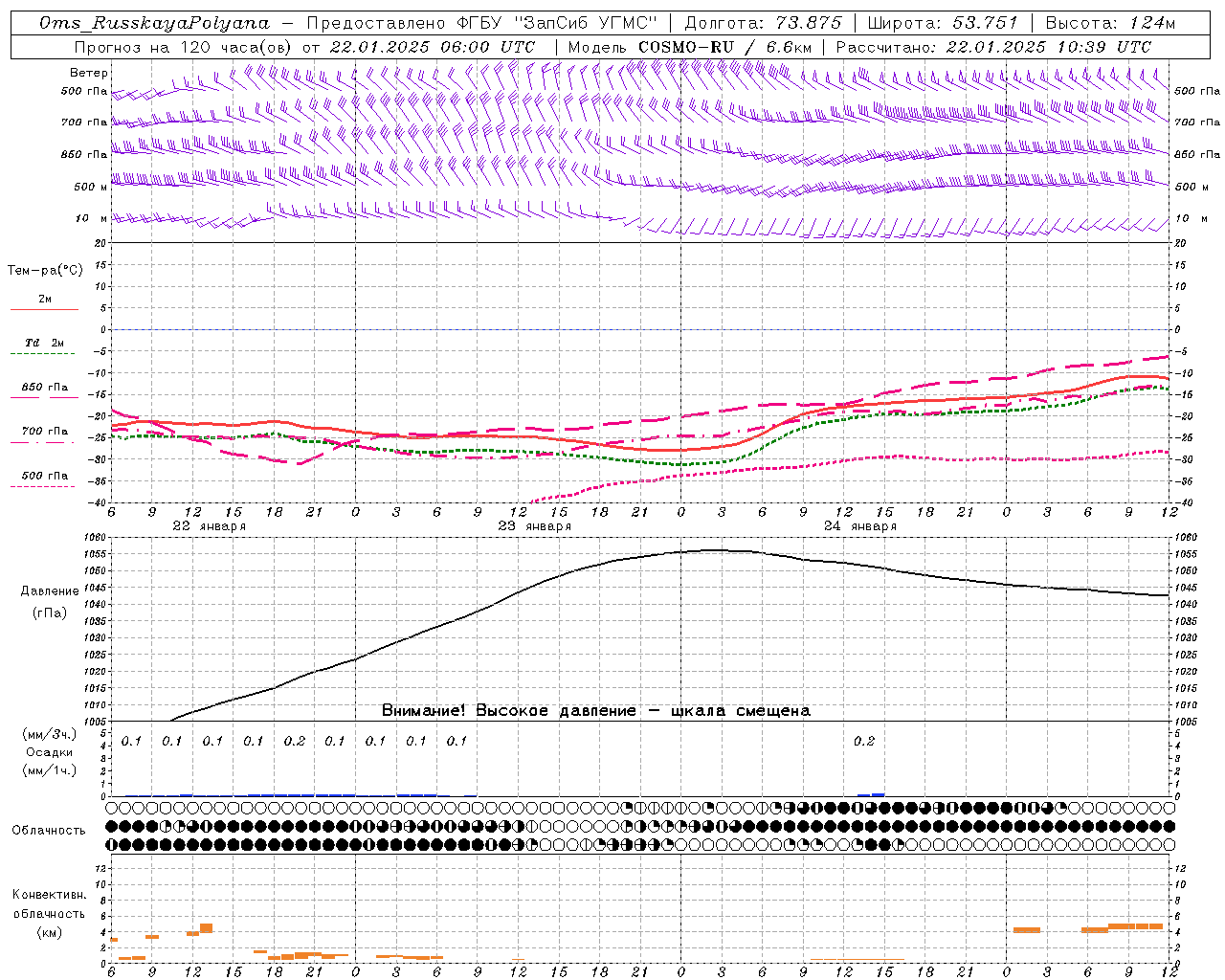
Task: Click the 22 января date label
Action: (209, 526)
